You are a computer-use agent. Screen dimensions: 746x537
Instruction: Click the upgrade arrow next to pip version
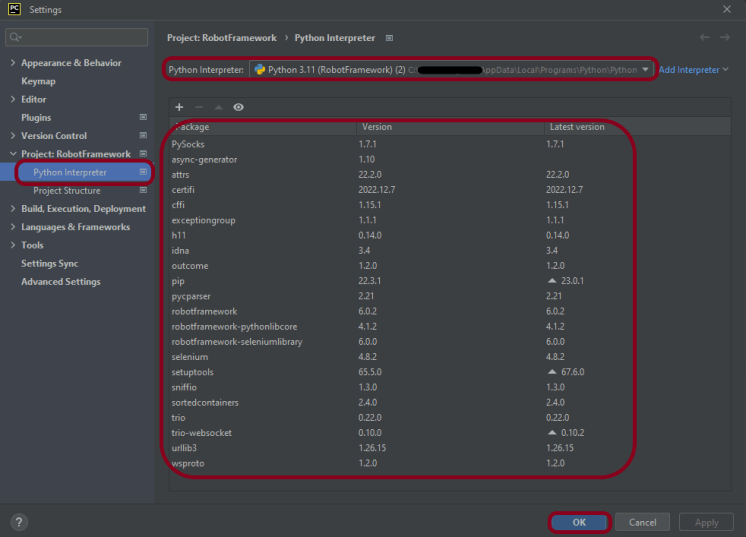[x=553, y=282]
